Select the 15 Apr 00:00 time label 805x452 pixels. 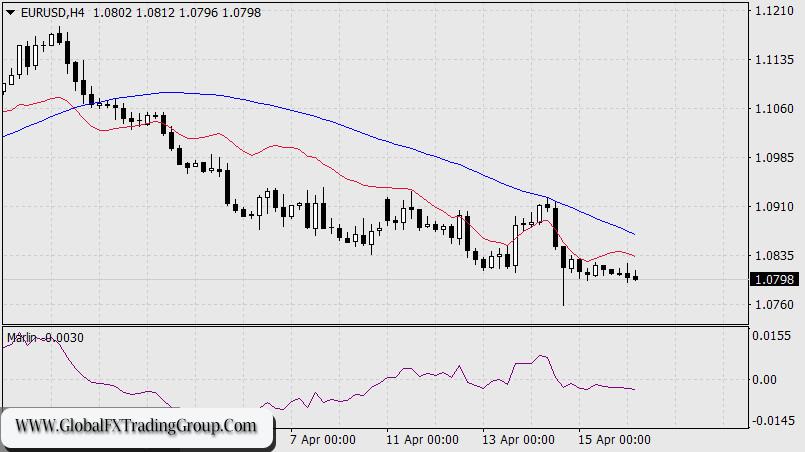[x=614, y=440]
